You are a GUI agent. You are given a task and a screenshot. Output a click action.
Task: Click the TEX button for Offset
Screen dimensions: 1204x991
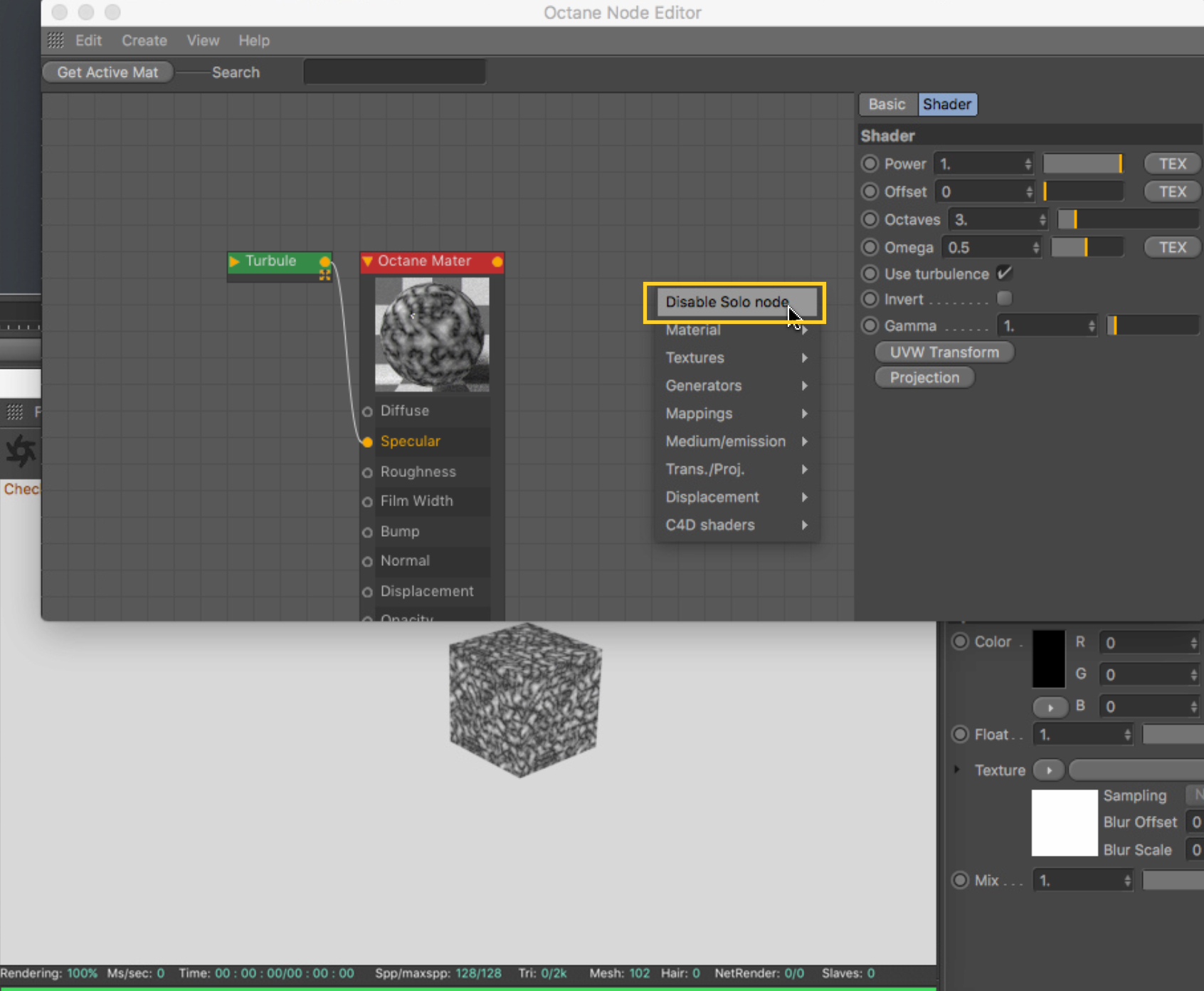click(1173, 192)
